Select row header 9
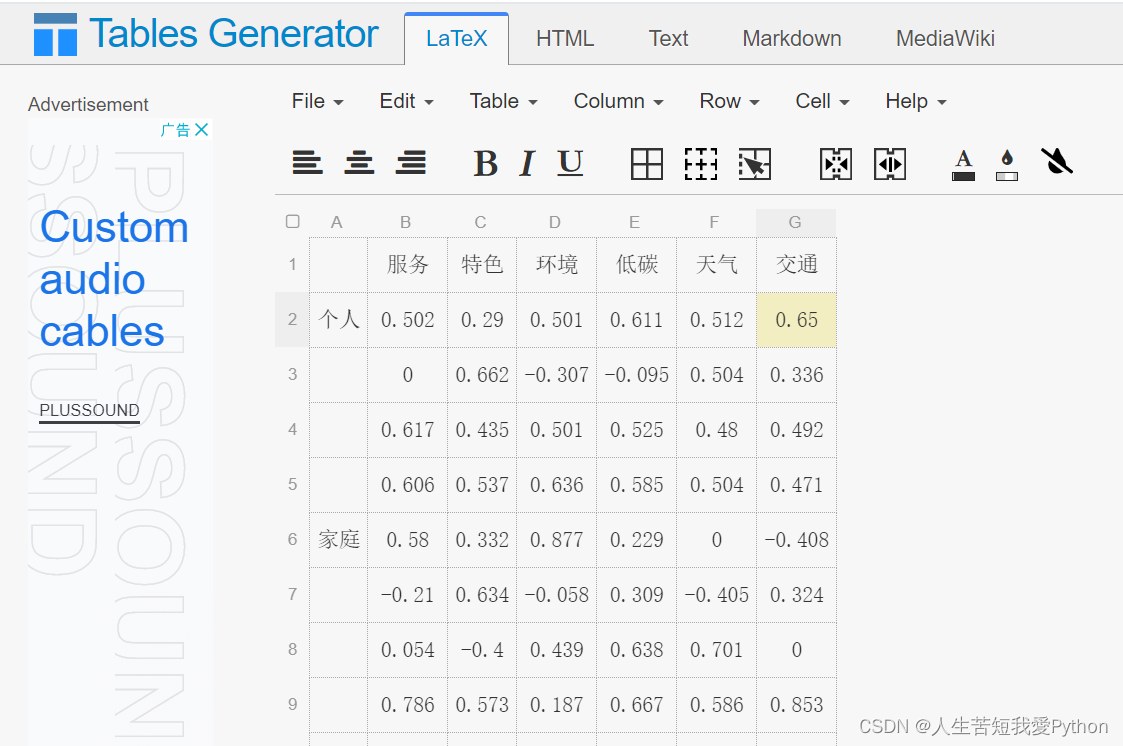The height and width of the screenshot is (746, 1123). [x=292, y=704]
